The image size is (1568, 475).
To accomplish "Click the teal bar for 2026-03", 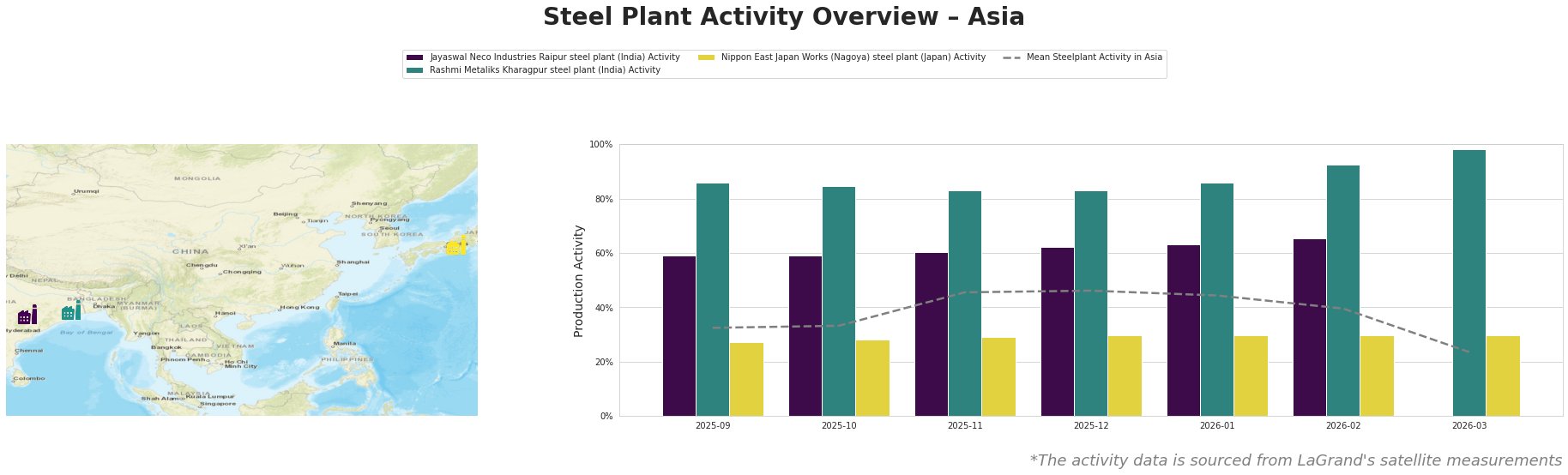I will [x=1468, y=283].
